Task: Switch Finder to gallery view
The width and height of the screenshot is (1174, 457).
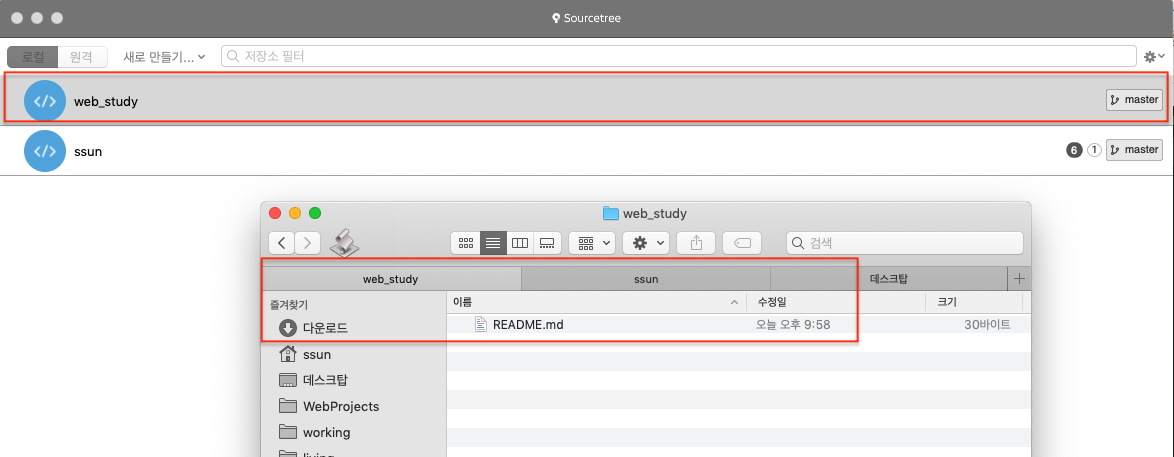Action: (x=547, y=243)
